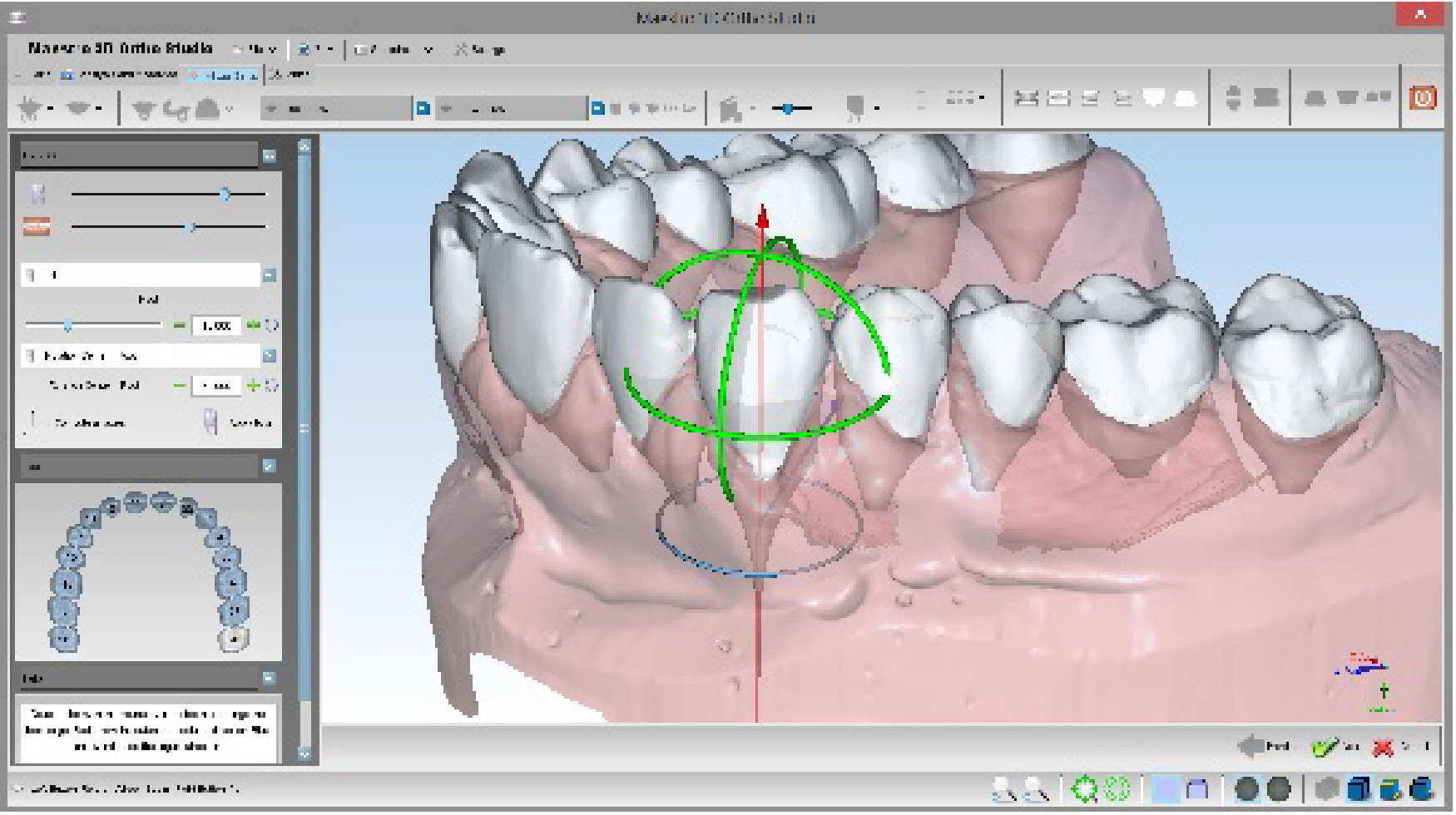
Task: Open the dropdown arrow next to the jaw arch icon
Action: 99,109
